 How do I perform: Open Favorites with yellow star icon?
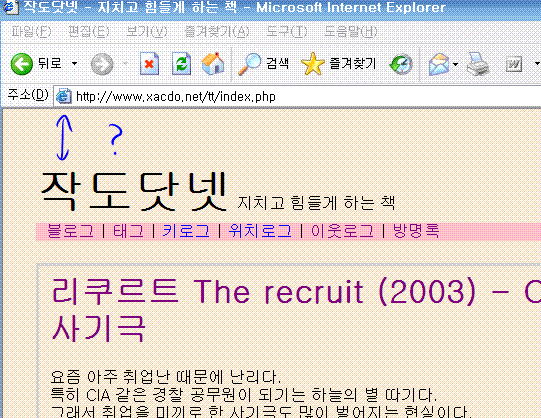tap(338, 64)
